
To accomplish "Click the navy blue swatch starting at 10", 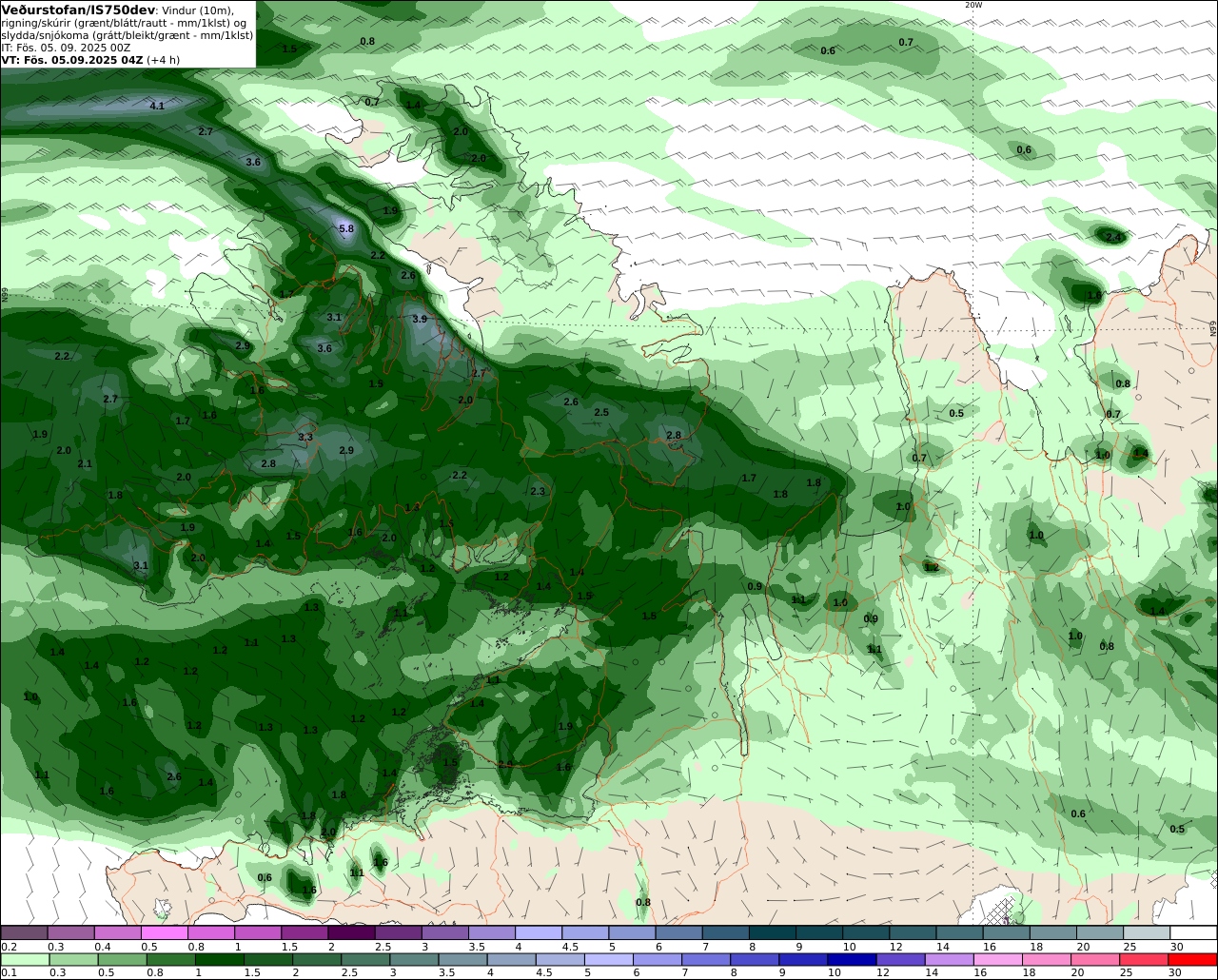I will pyautogui.click(x=852, y=960).
